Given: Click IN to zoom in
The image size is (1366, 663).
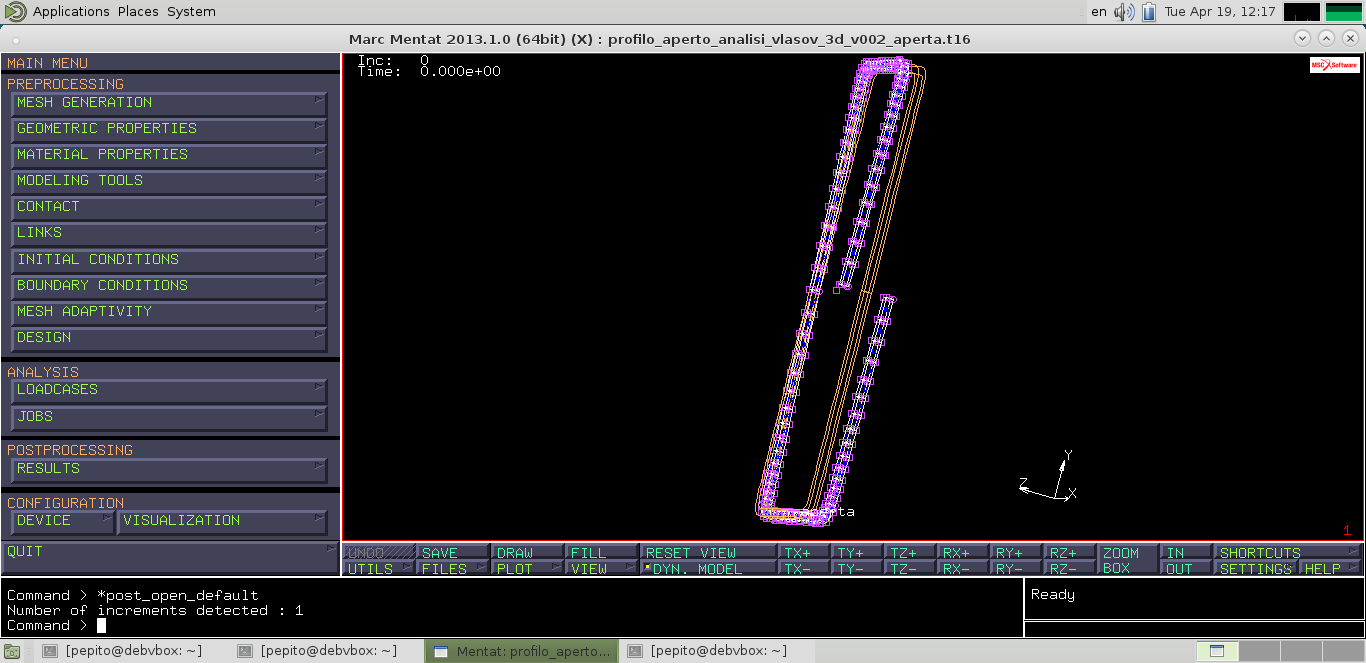Looking at the screenshot, I should pos(1186,552).
